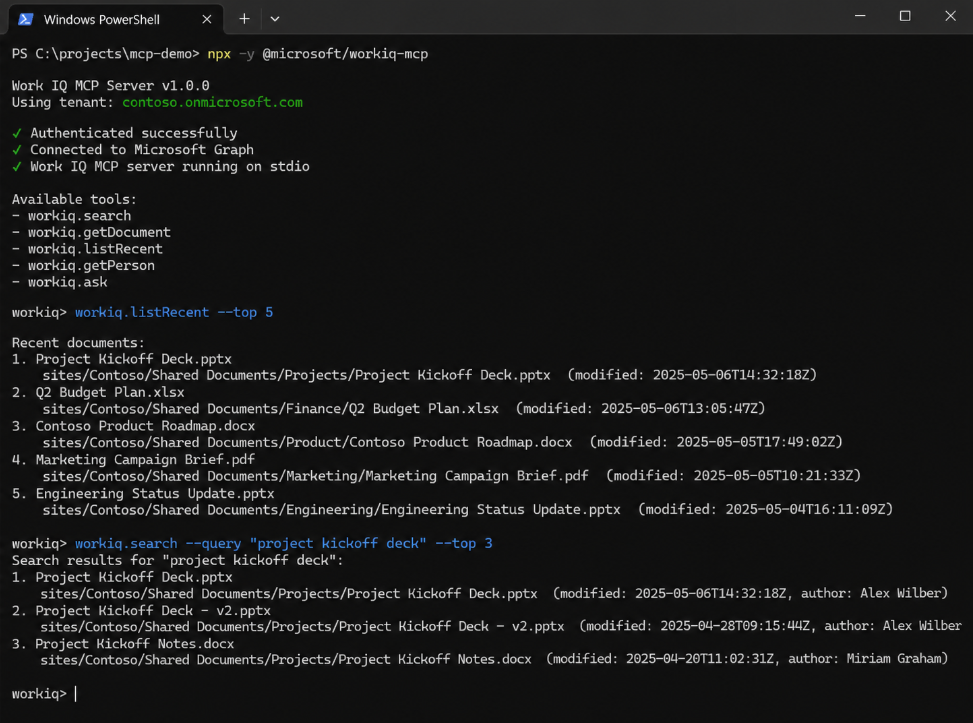Minimize the terminal window
This screenshot has height=723, width=973.
860,16
